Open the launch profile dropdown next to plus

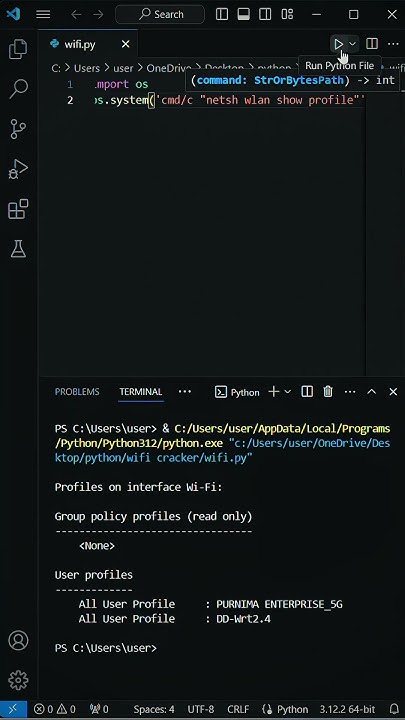[x=288, y=392]
